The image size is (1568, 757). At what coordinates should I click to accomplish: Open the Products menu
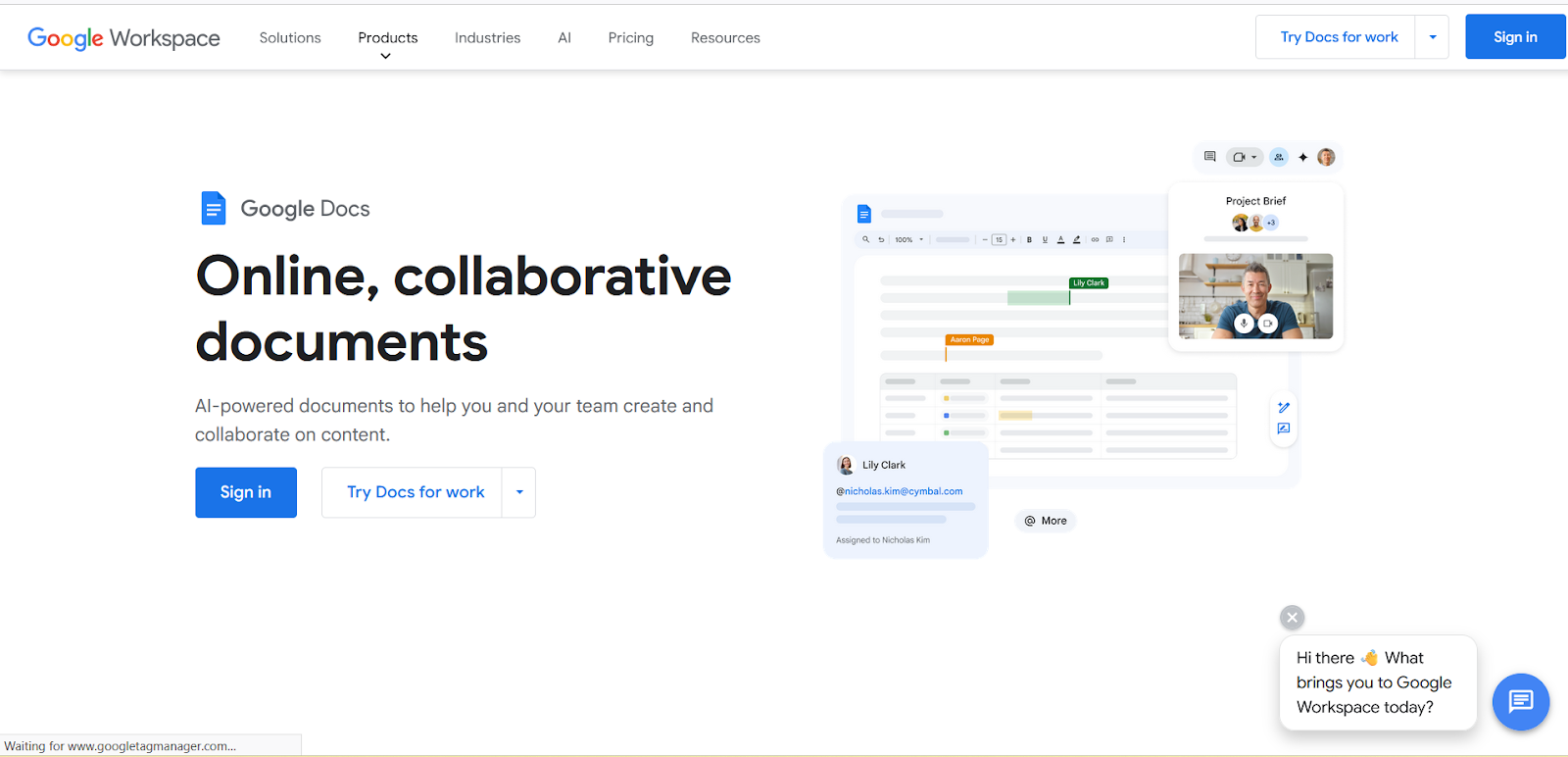[x=388, y=37]
